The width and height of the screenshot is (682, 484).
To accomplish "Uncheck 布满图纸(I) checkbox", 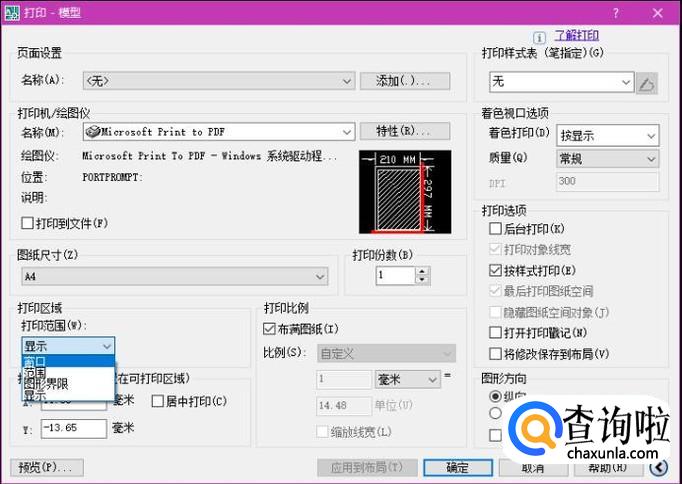I will pos(269,329).
